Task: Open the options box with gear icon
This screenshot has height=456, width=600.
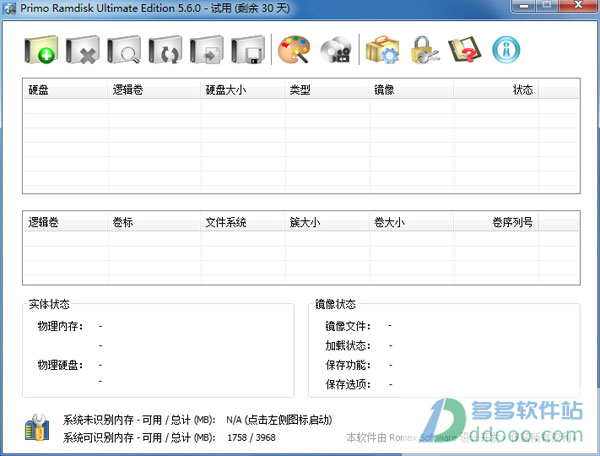Action: [x=382, y=50]
